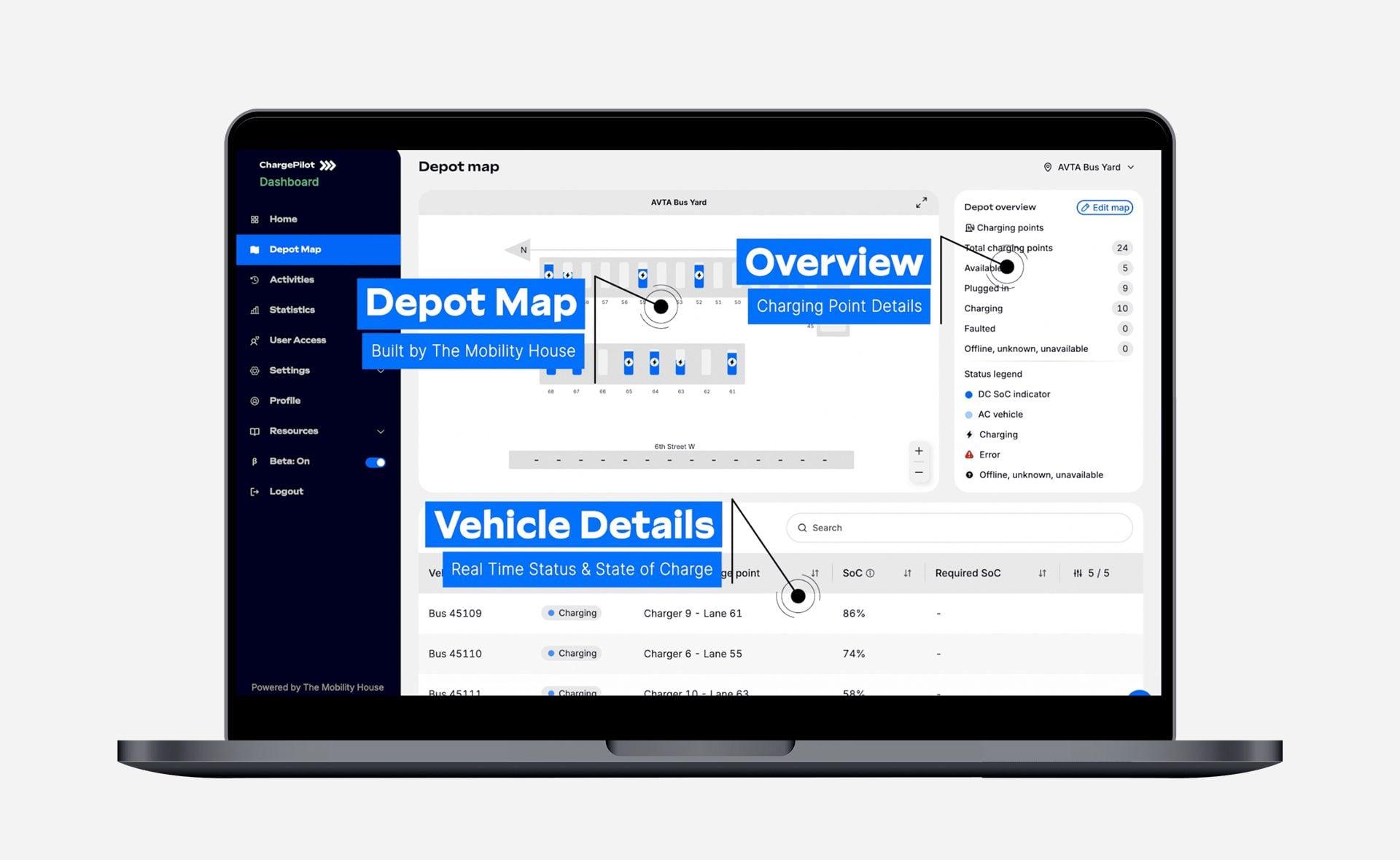
Task: Toggle the Beta switch off
Action: [376, 462]
